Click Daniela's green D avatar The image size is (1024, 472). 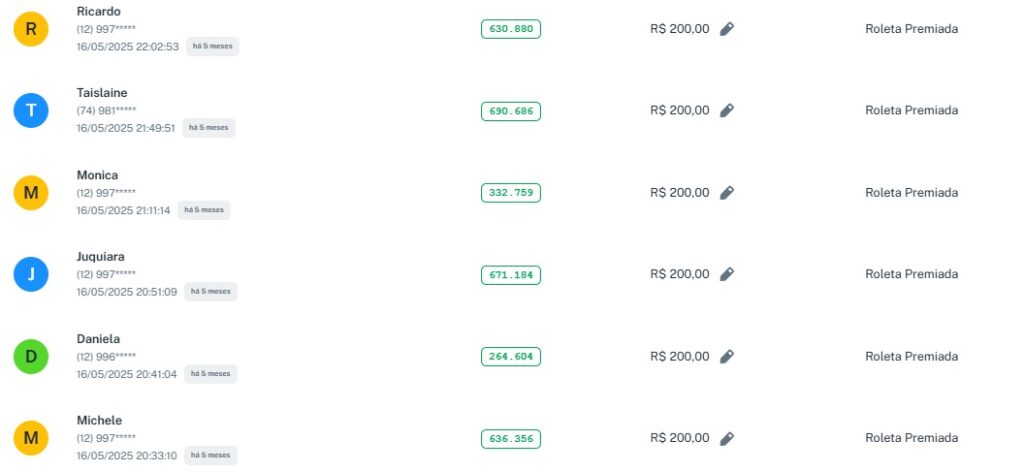point(31,356)
